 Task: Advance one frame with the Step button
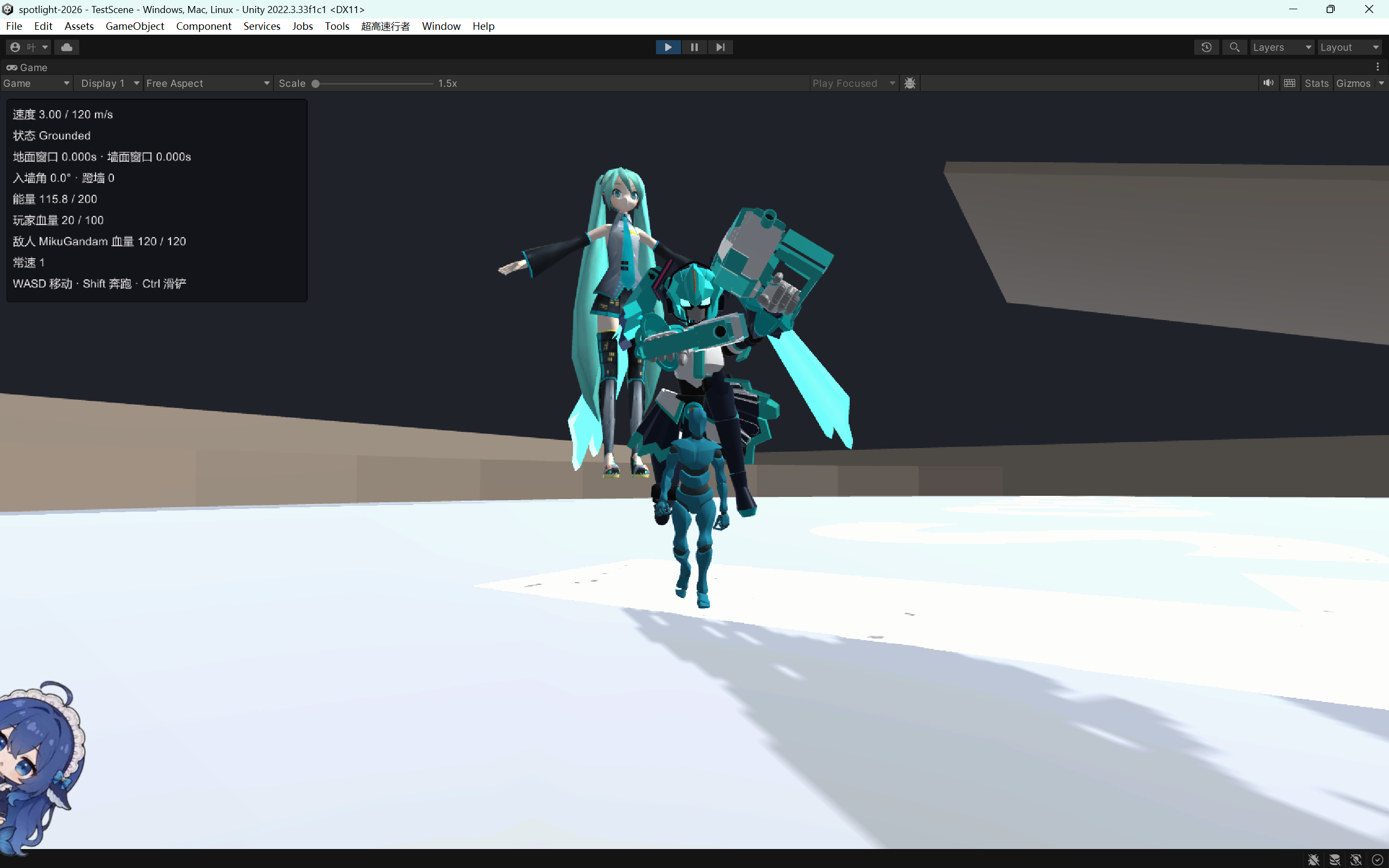(720, 47)
